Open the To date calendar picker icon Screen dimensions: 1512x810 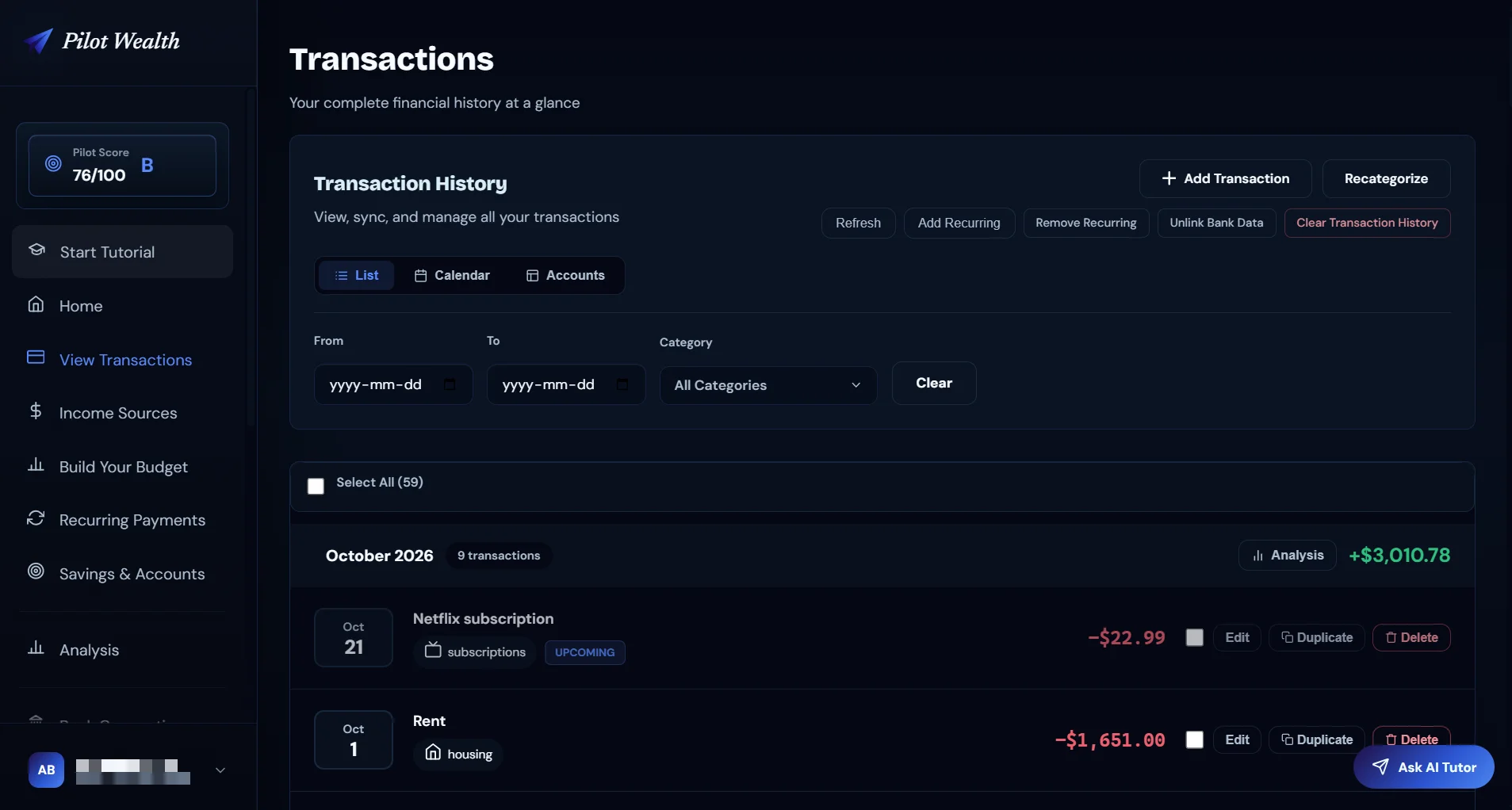(622, 384)
